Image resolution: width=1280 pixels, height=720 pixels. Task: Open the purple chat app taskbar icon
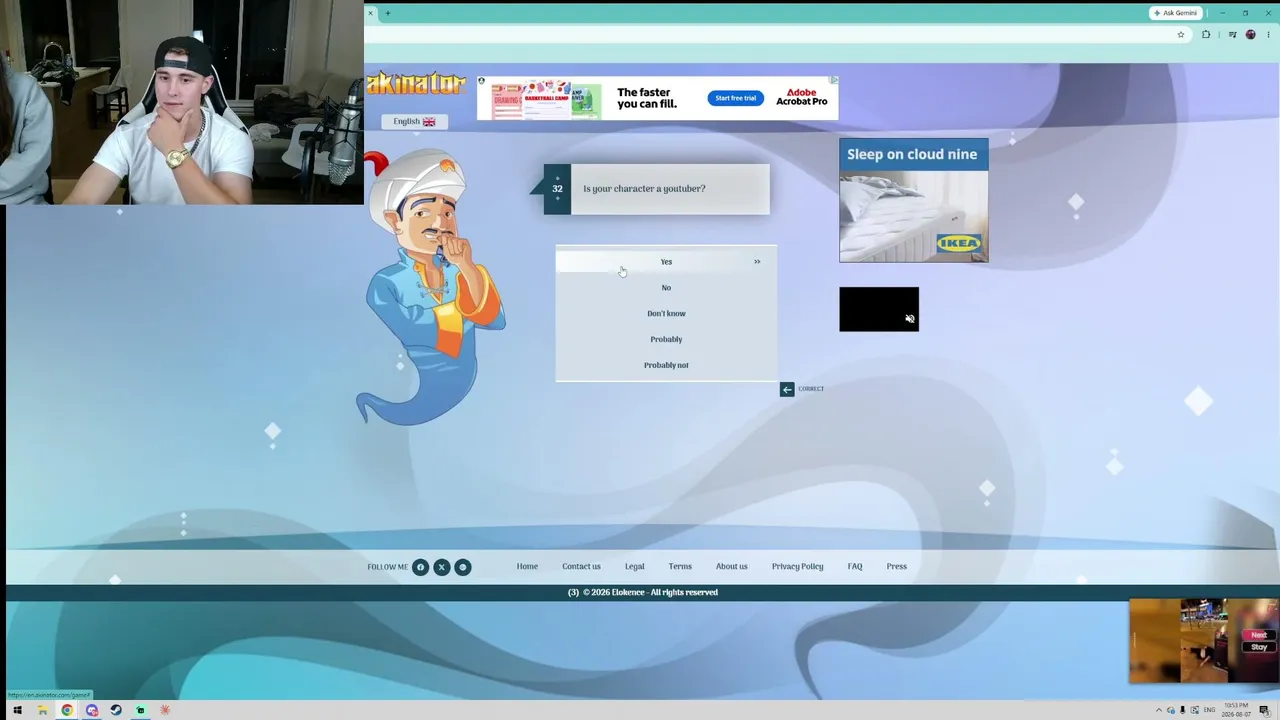(x=92, y=711)
